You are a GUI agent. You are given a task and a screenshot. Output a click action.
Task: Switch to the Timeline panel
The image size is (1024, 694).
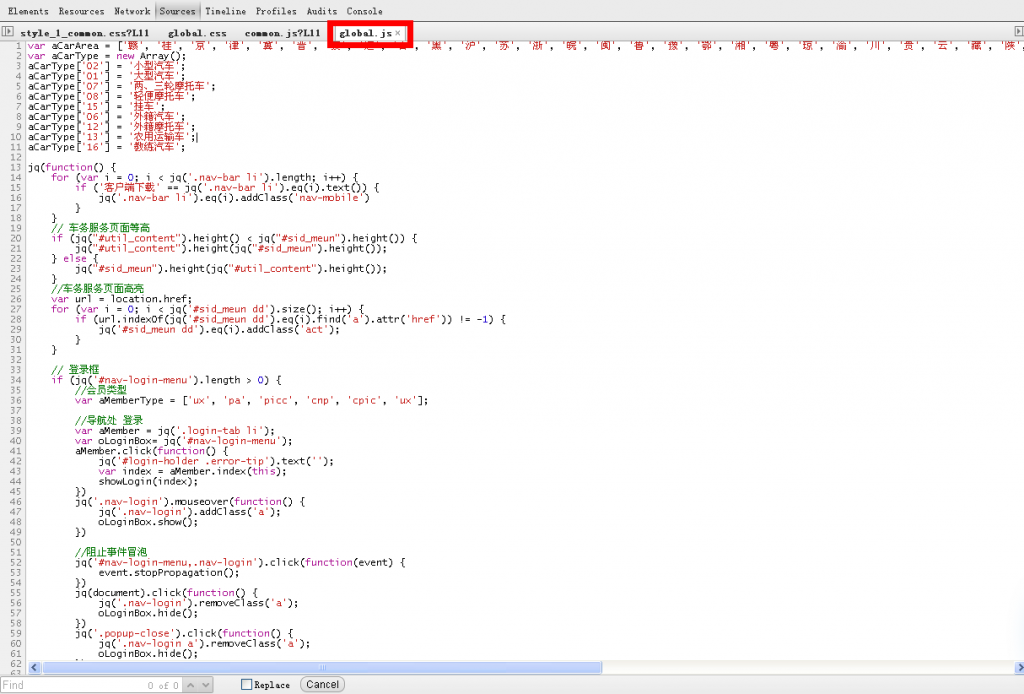point(225,11)
